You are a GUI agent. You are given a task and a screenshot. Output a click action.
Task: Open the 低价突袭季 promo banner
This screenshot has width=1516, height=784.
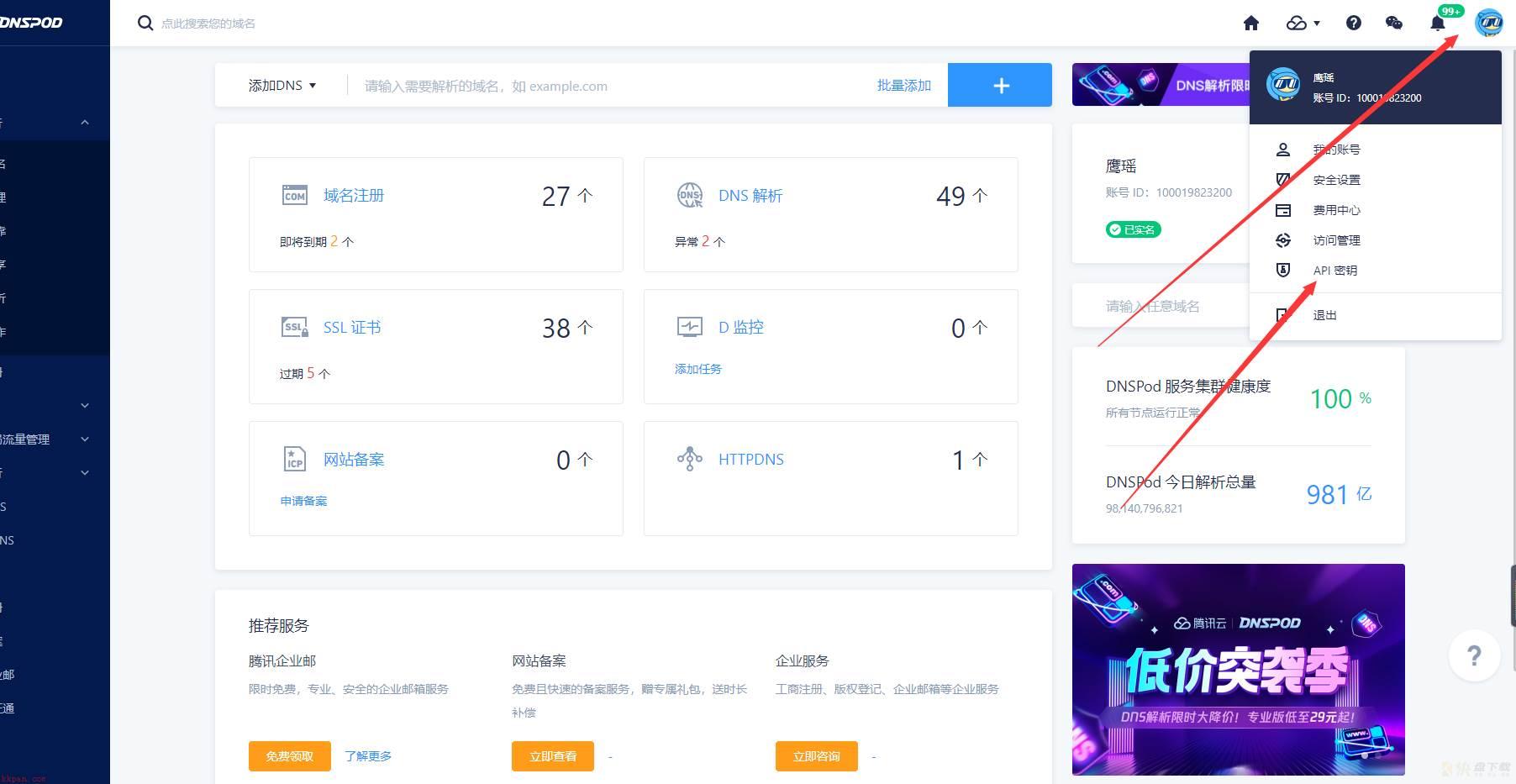1238,670
